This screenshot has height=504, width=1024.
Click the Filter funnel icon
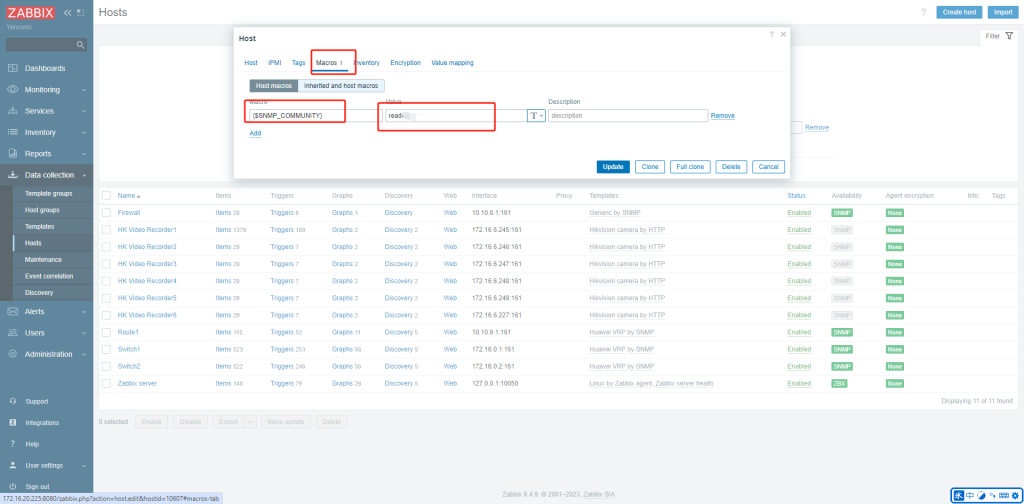point(1009,36)
